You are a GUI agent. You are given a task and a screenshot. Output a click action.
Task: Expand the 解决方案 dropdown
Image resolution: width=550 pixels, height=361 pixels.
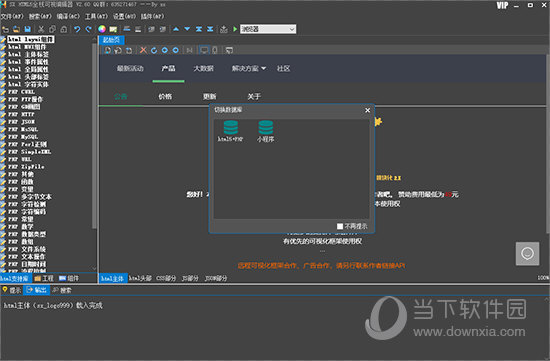coord(248,68)
